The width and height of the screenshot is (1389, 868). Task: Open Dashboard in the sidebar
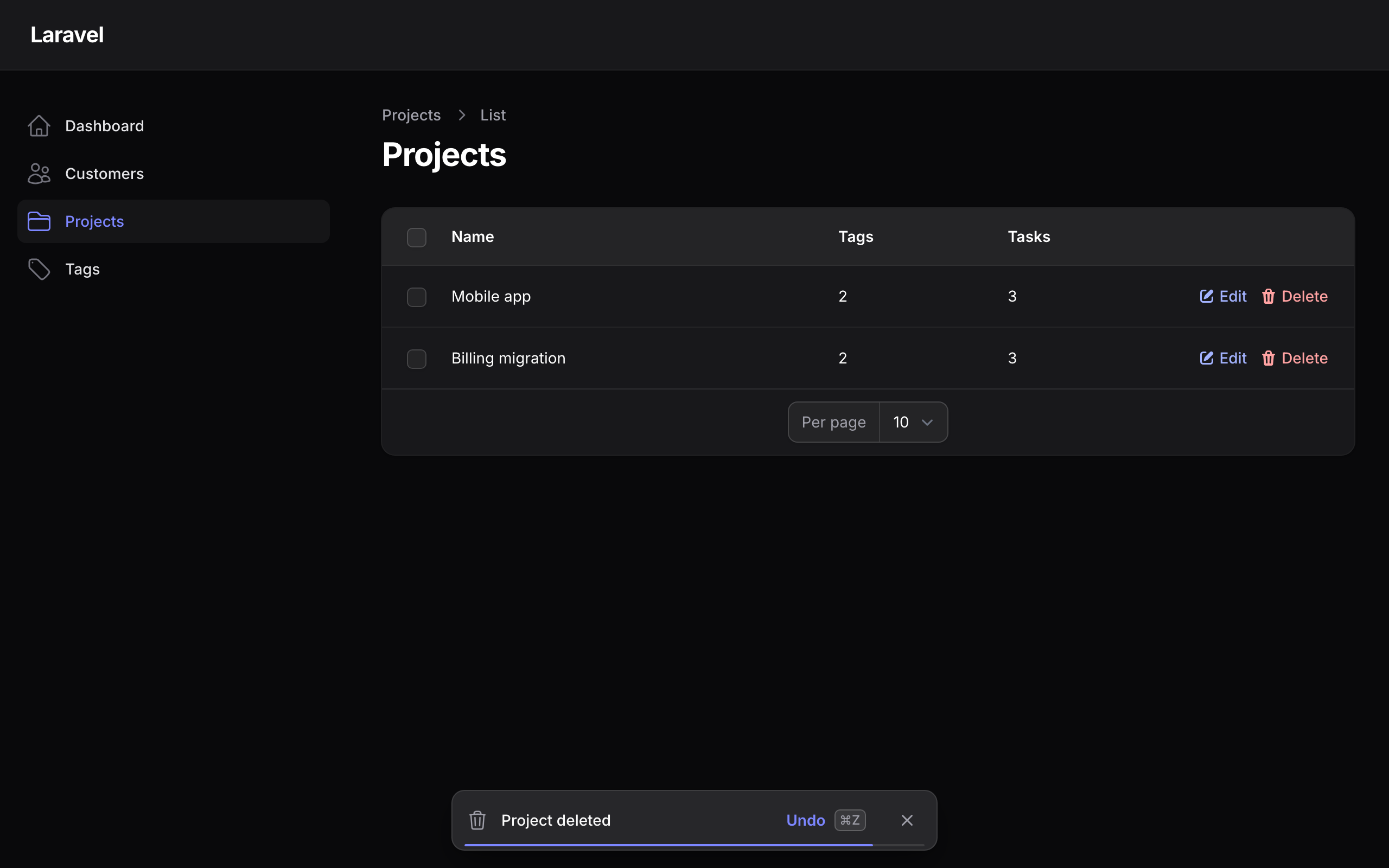(x=173, y=126)
